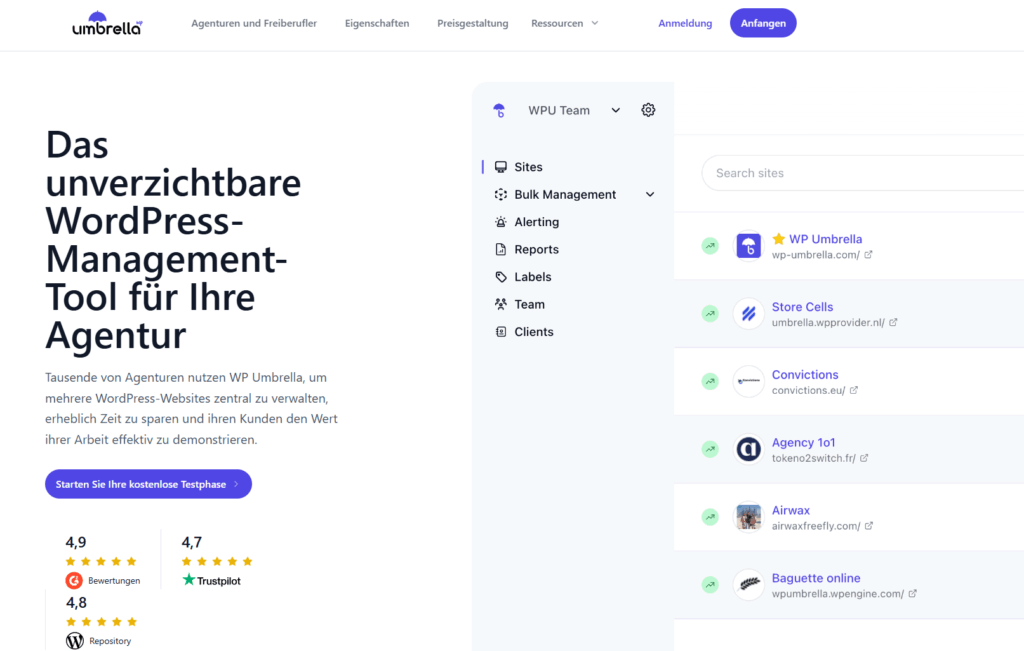Click Starten Sie Ihre kostenlose Testphase

(x=148, y=484)
